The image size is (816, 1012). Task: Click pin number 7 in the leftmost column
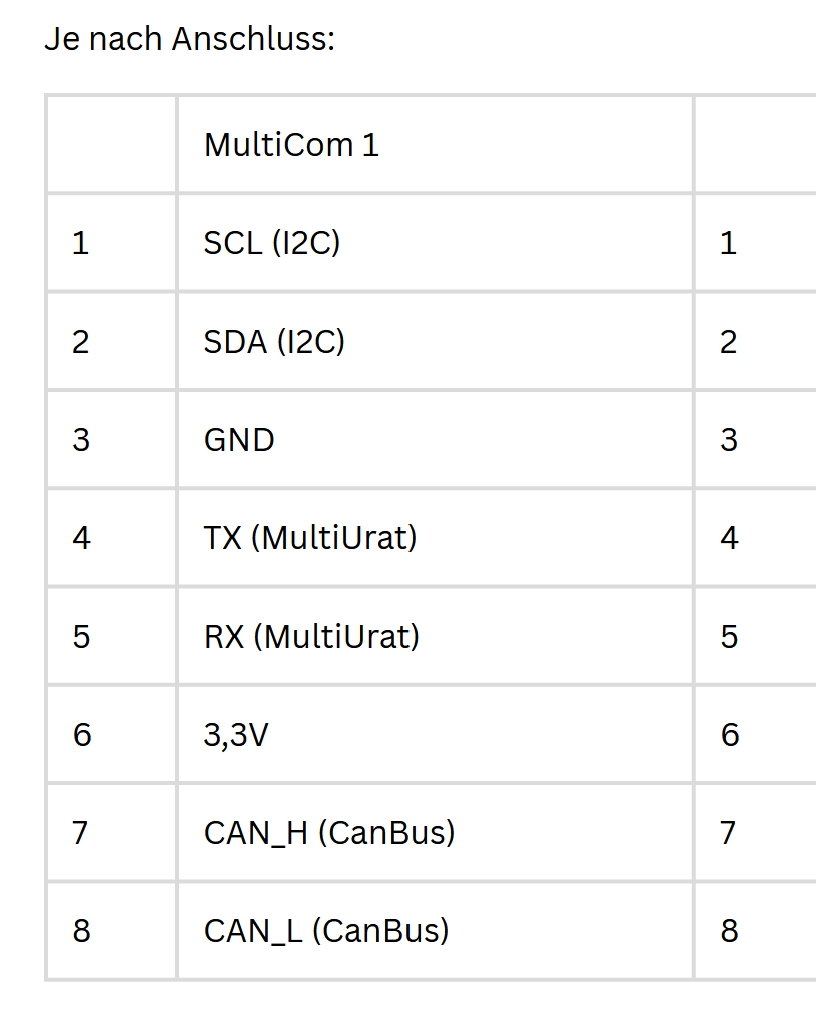81,832
